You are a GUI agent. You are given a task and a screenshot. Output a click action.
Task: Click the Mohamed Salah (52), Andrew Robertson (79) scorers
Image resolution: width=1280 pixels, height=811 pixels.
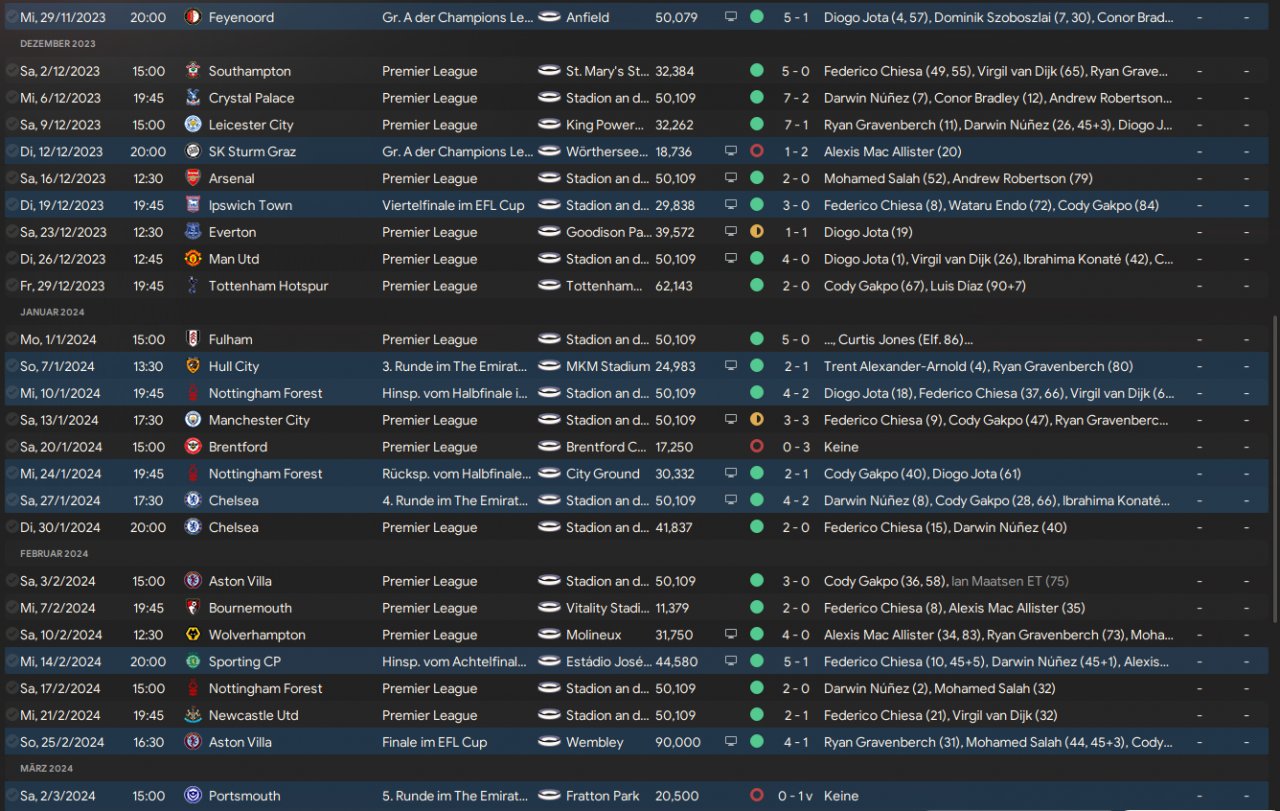(958, 178)
